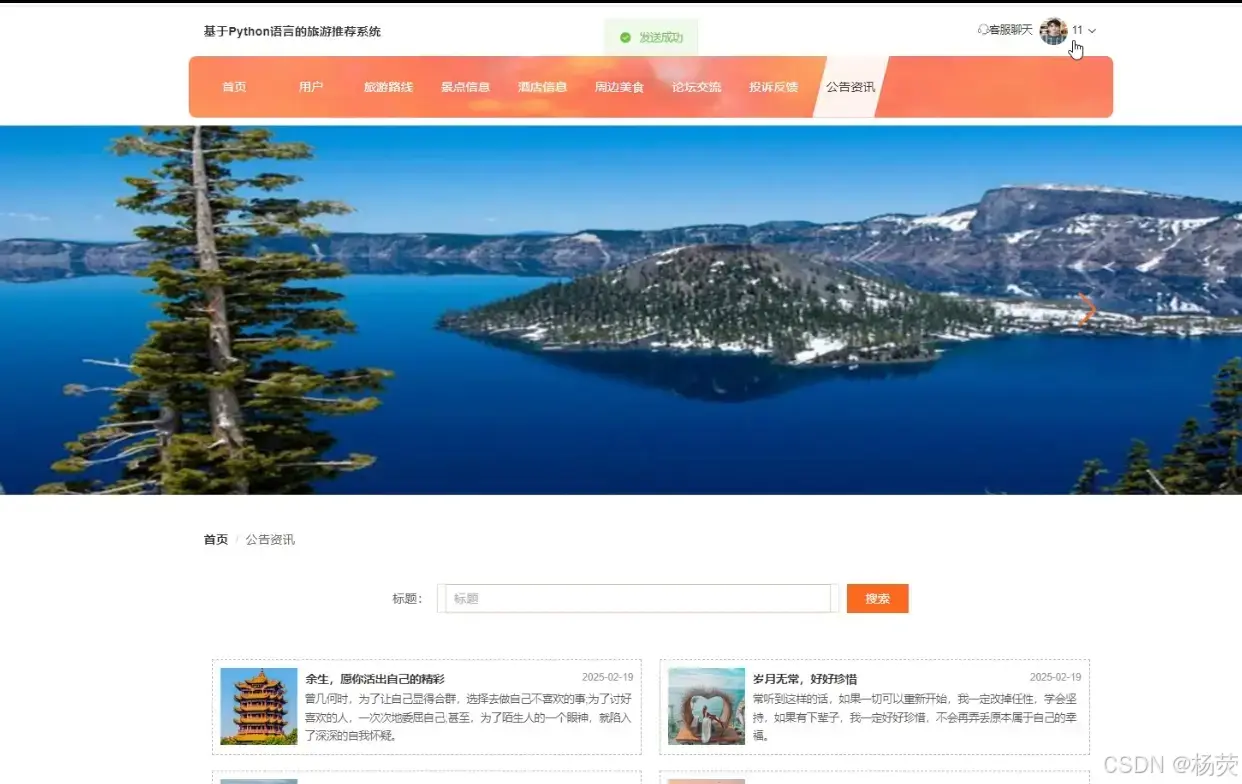
Task: Click the site title 基于Python语言的旅游推荐系统
Action: 292,32
